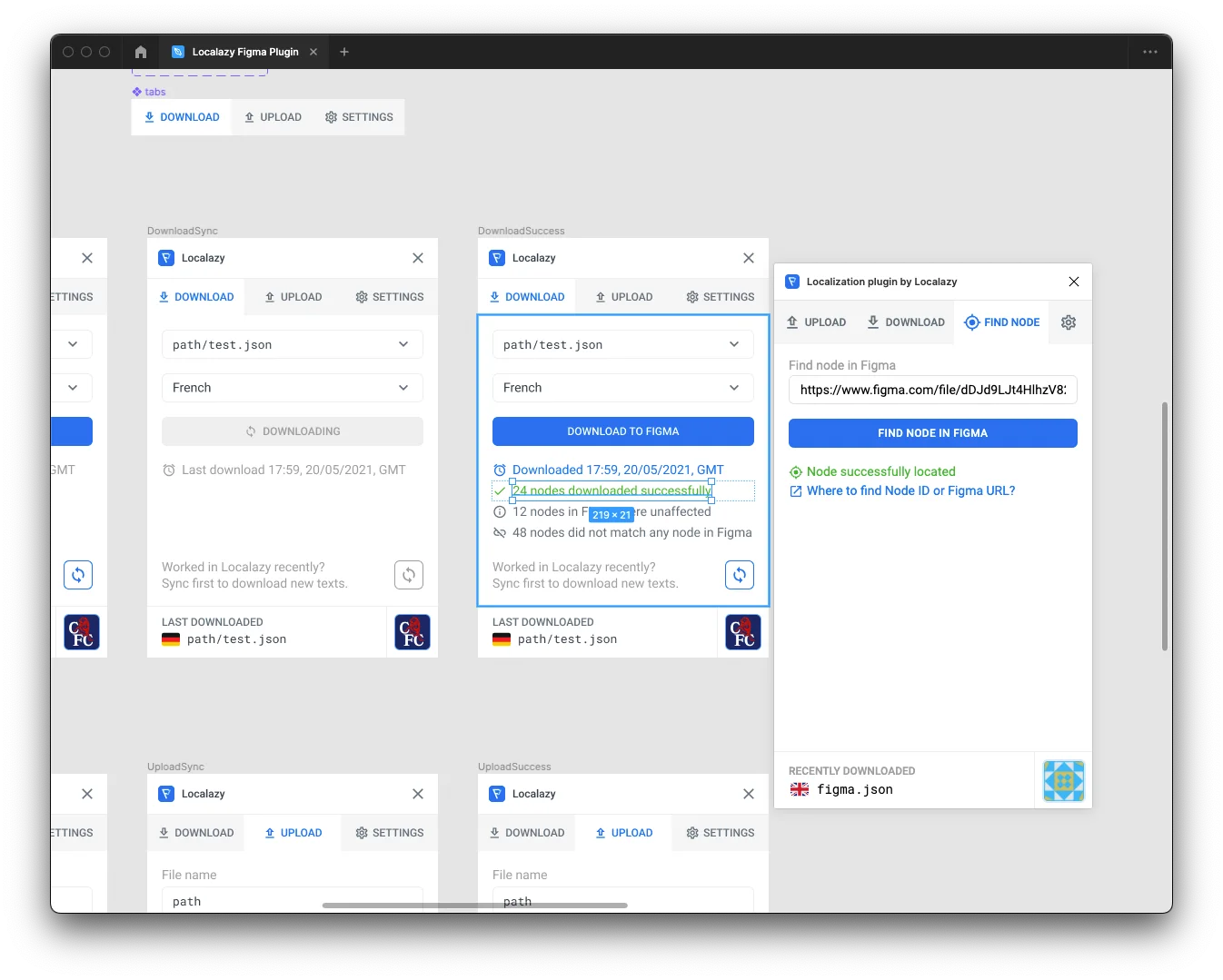This screenshot has width=1223, height=980.
Task: Click the sync icon beside 'Sync first to download new texts'
Action: click(740, 575)
